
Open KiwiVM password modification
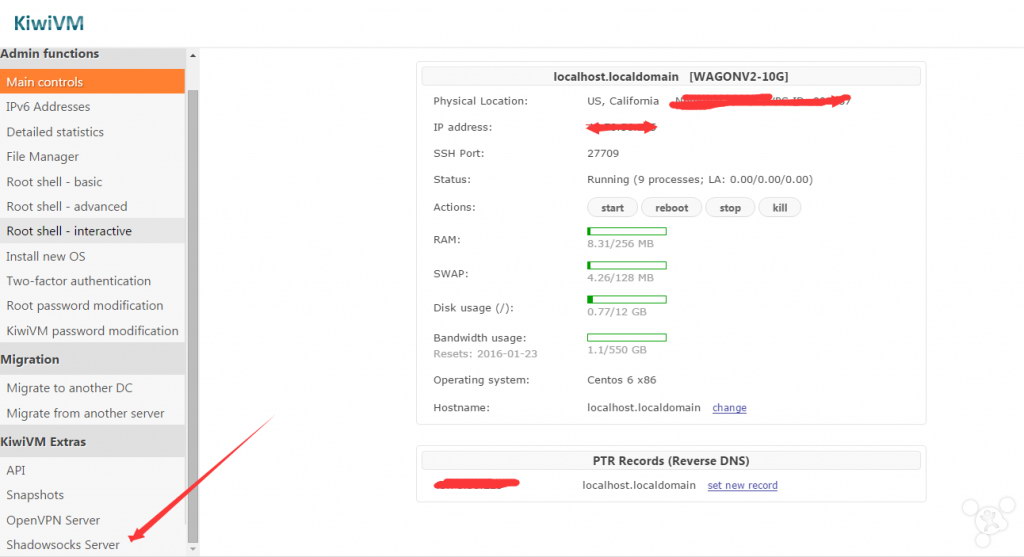[x=92, y=330]
